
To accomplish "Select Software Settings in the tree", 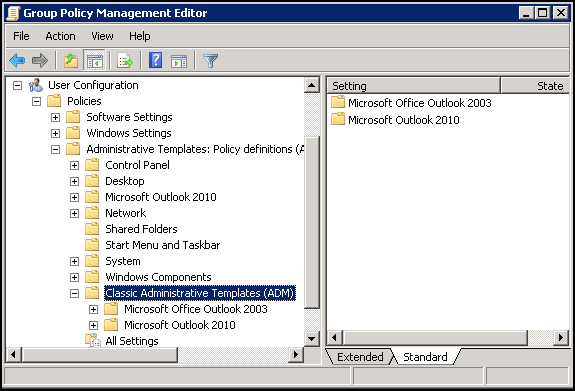I will click(x=129, y=117).
